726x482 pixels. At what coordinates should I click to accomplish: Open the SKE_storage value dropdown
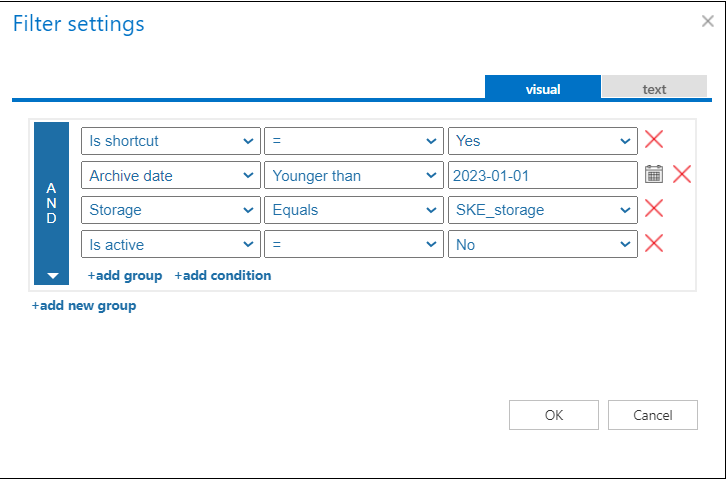[x=542, y=210]
